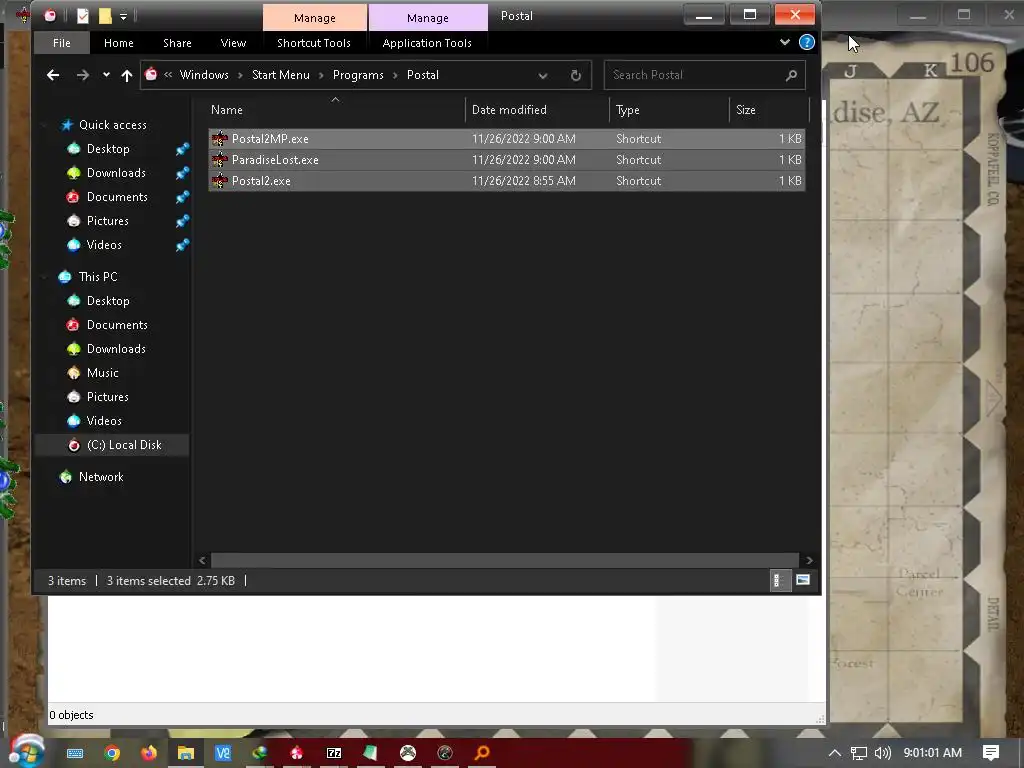Select Network in navigation pane
Viewport: 1024px width, 768px height.
pos(101,477)
